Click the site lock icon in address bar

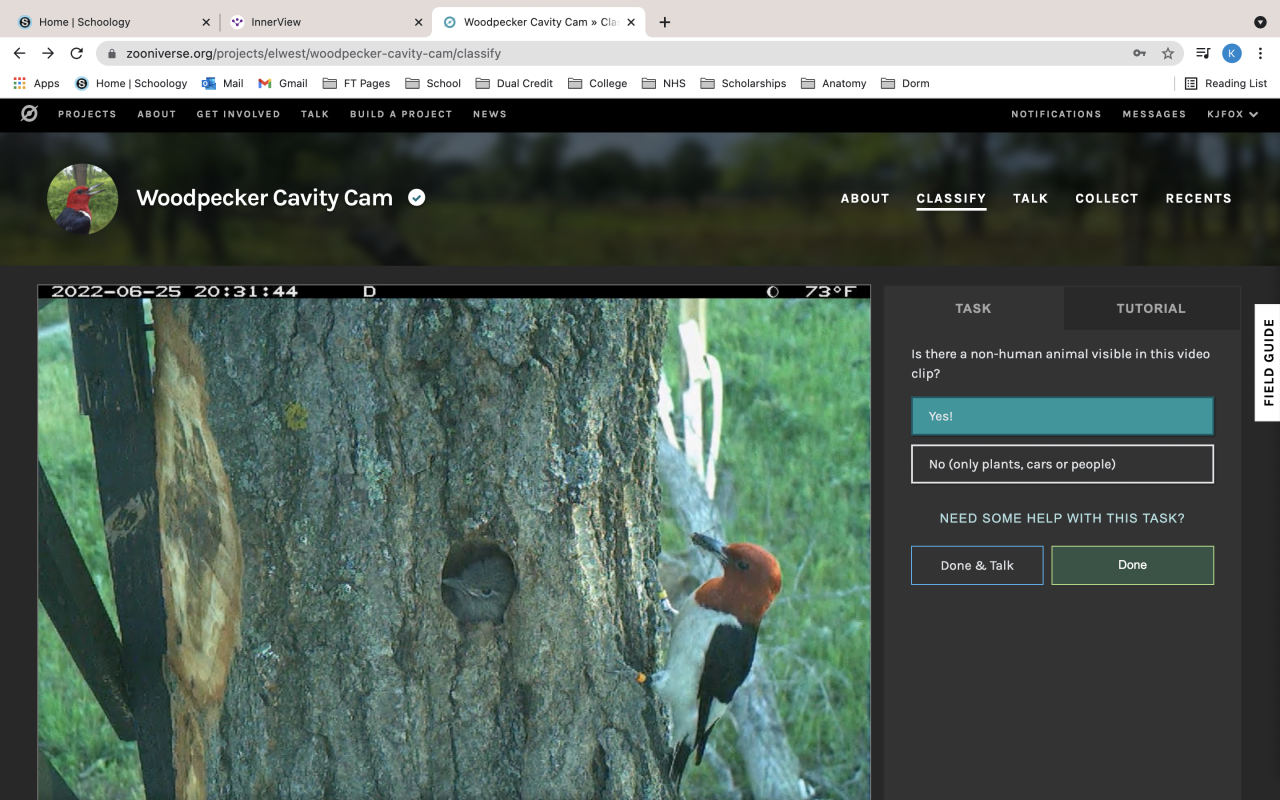tap(111, 53)
